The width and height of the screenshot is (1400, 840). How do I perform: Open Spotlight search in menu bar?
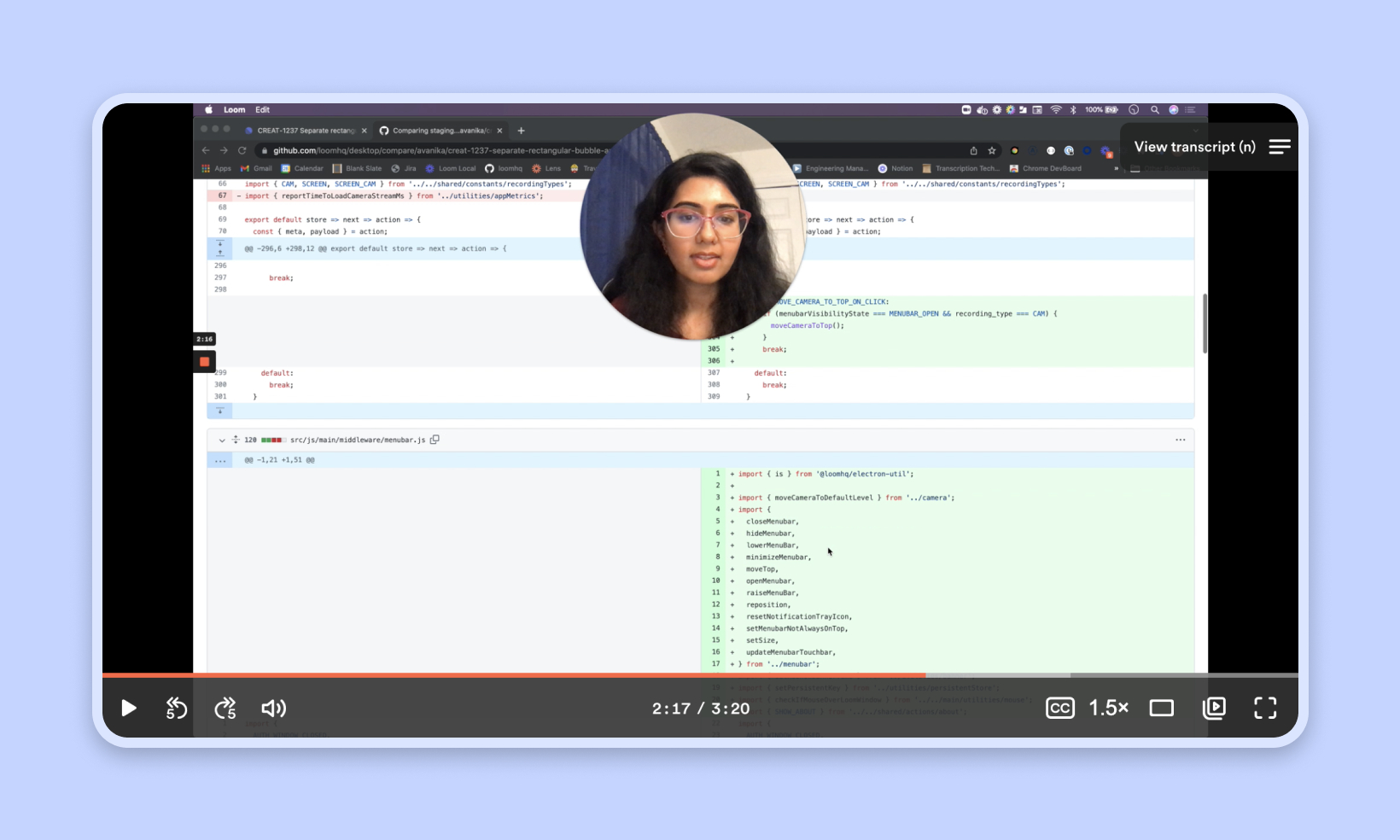click(x=1154, y=109)
